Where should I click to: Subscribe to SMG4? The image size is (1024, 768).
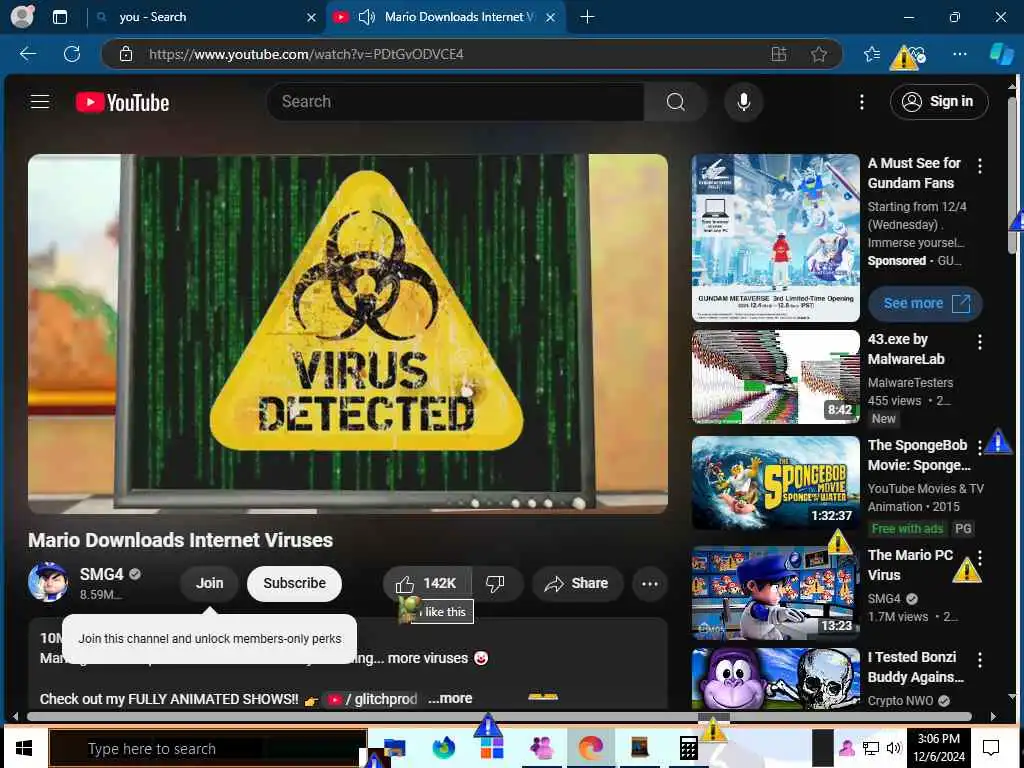tap(295, 583)
